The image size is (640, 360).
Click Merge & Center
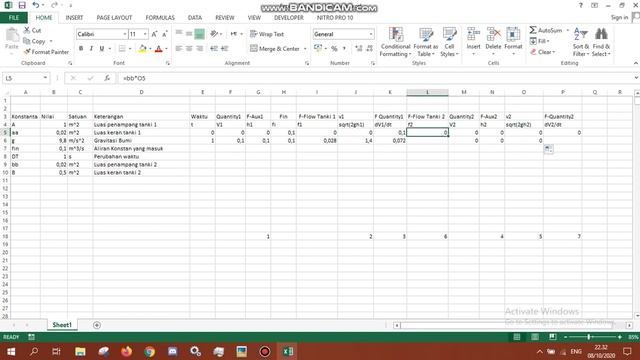pos(275,49)
